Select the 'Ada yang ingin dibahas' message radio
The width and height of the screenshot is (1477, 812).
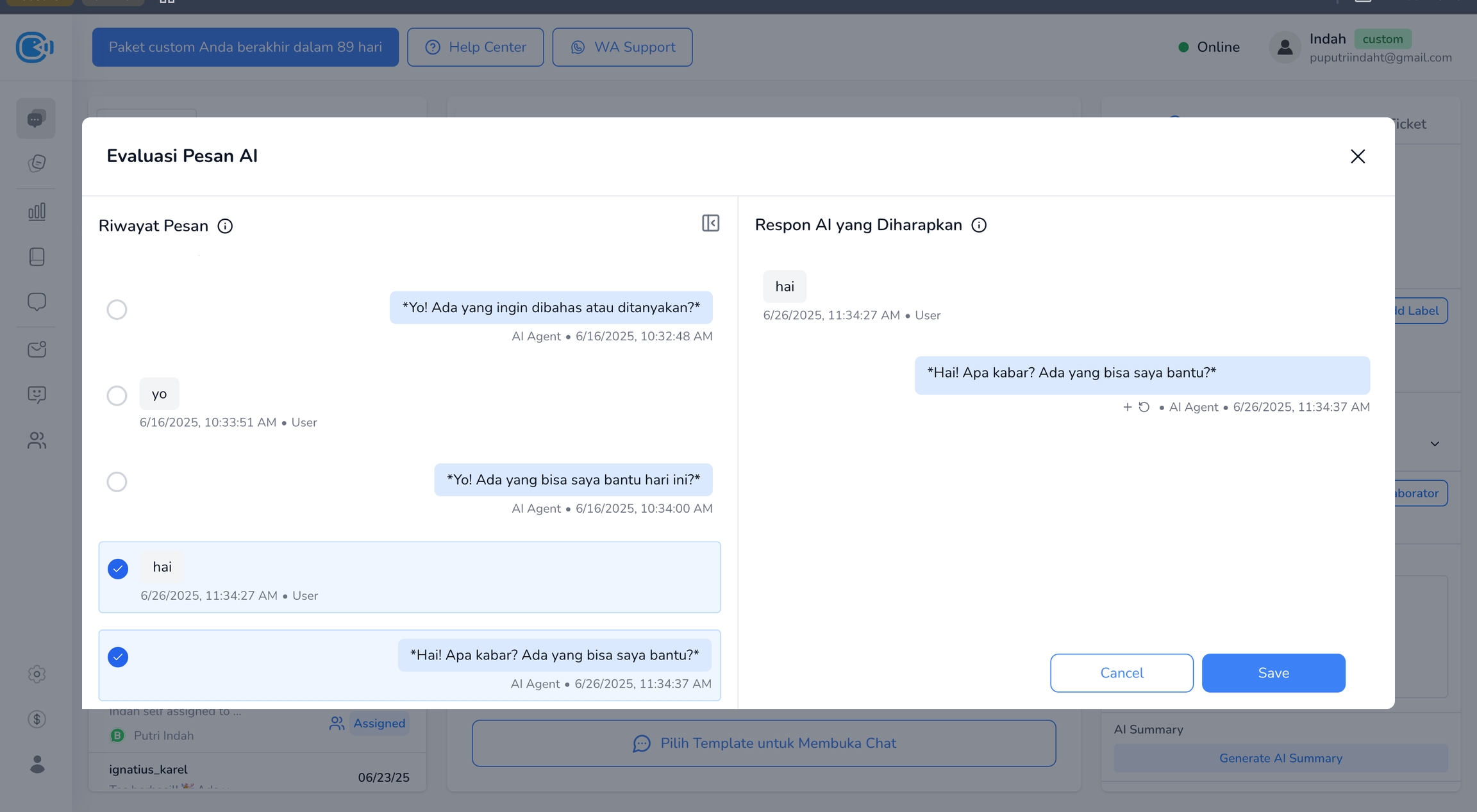pyautogui.click(x=117, y=310)
